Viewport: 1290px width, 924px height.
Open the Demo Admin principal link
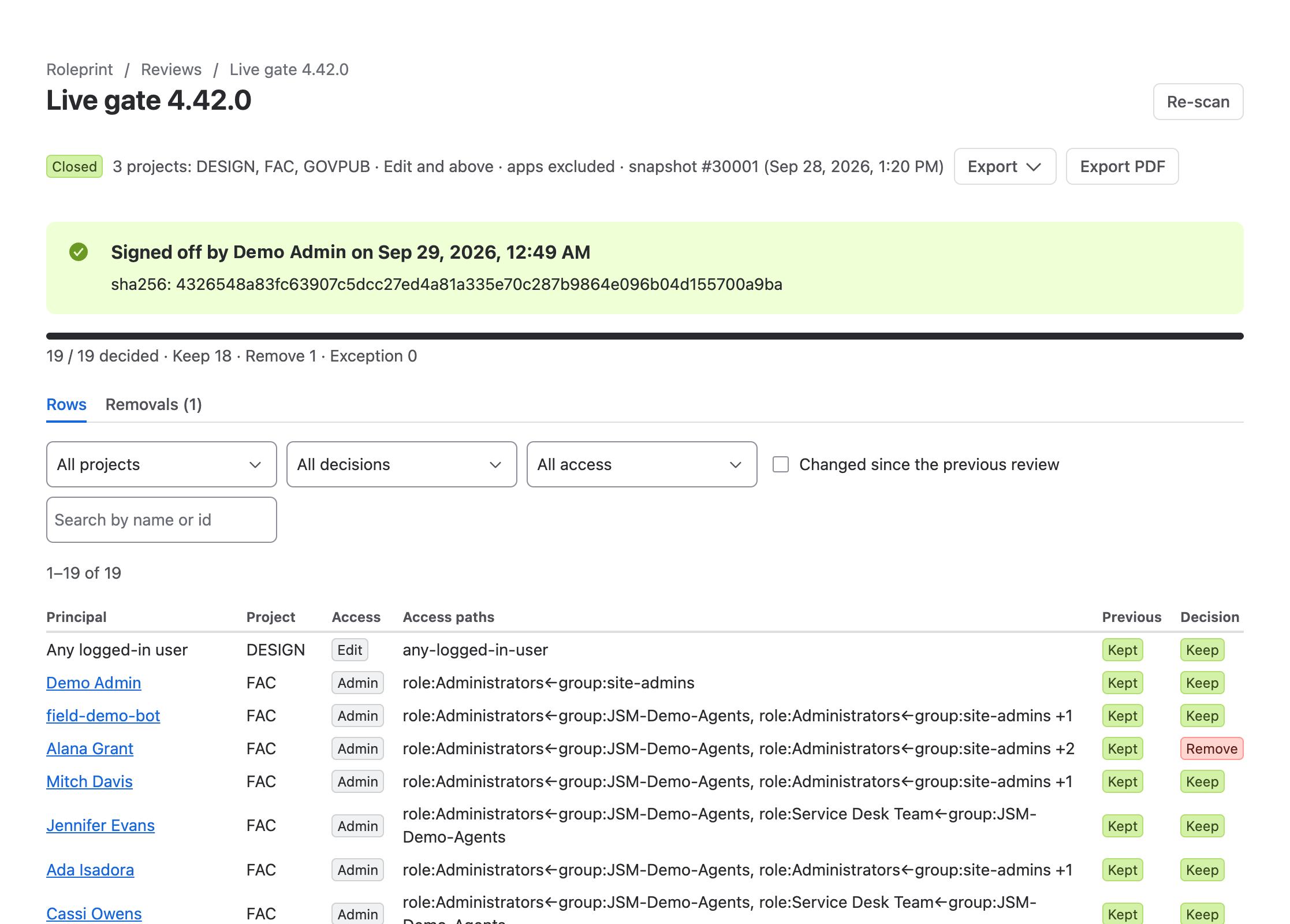point(94,683)
